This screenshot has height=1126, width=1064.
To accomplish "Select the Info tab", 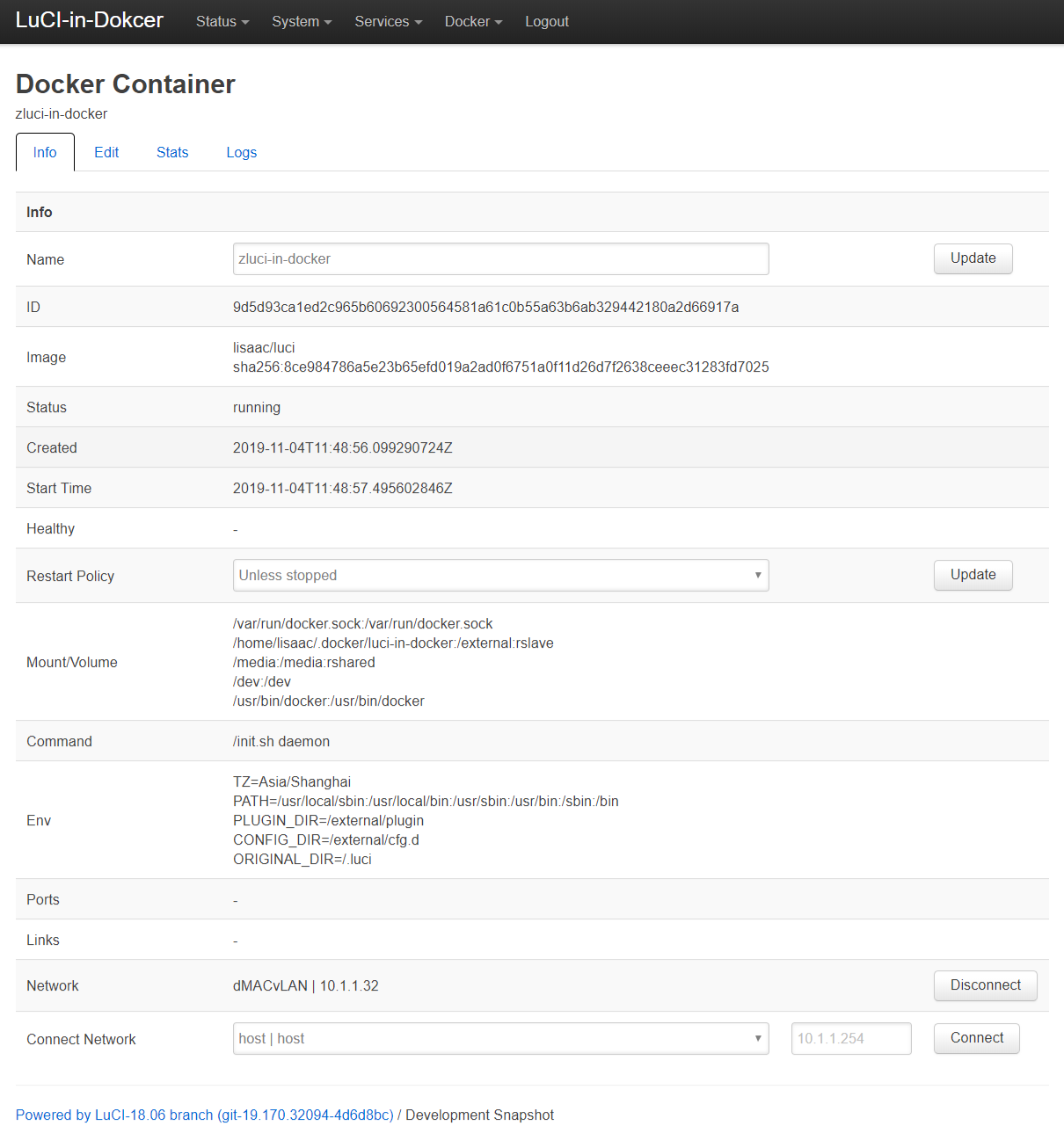I will click(45, 152).
